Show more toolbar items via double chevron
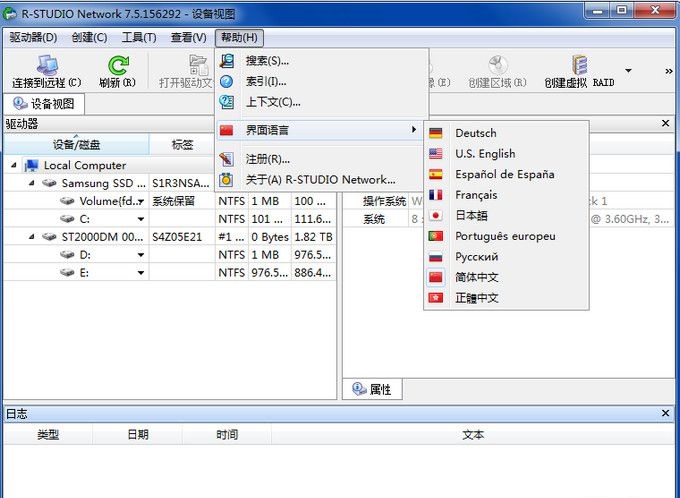This screenshot has width=680, height=498. pos(669,71)
